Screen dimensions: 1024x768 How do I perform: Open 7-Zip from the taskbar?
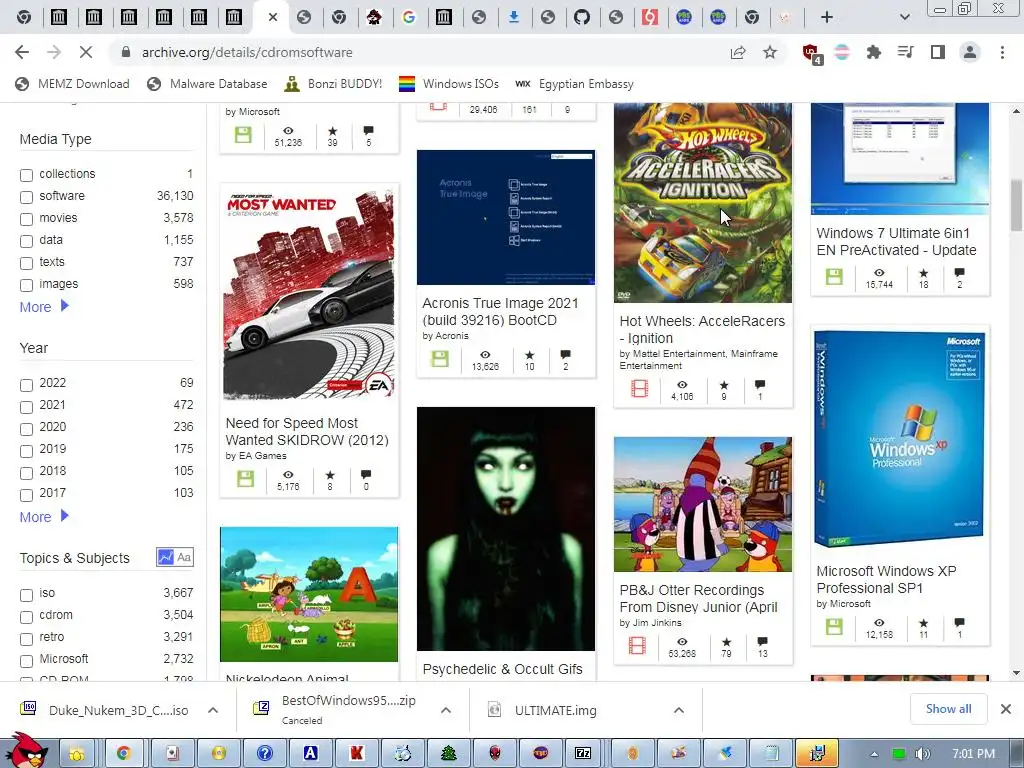[x=583, y=753]
